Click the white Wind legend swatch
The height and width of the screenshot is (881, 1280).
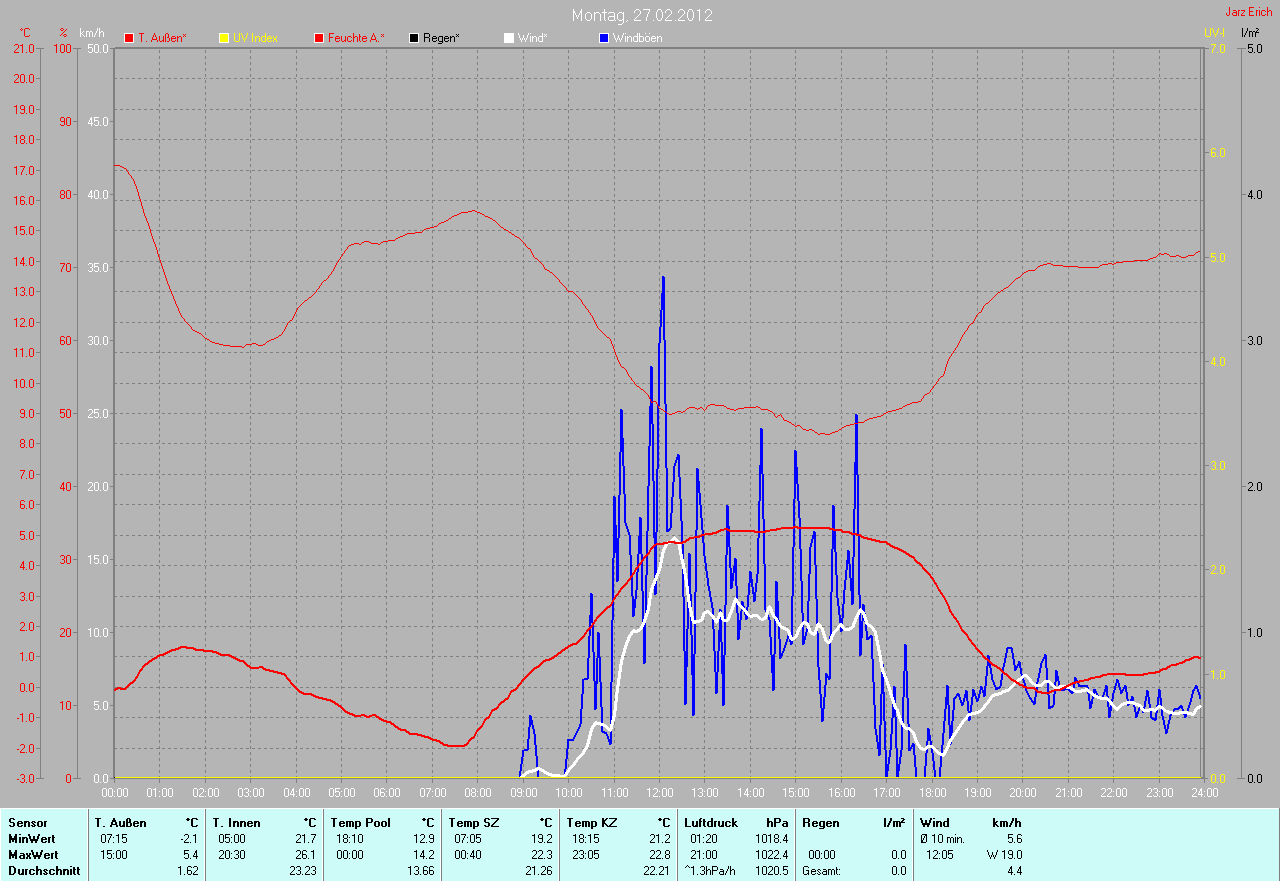(x=509, y=38)
